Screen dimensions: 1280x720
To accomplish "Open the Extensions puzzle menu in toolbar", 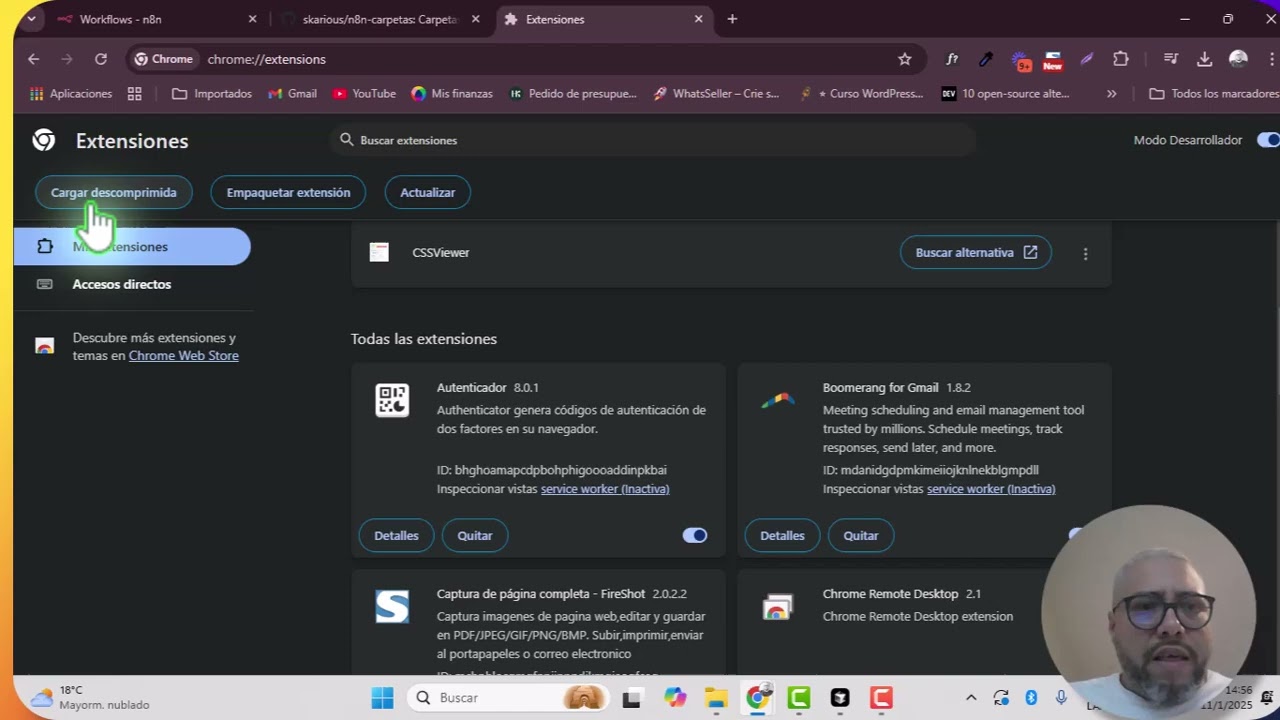I will (x=1121, y=59).
